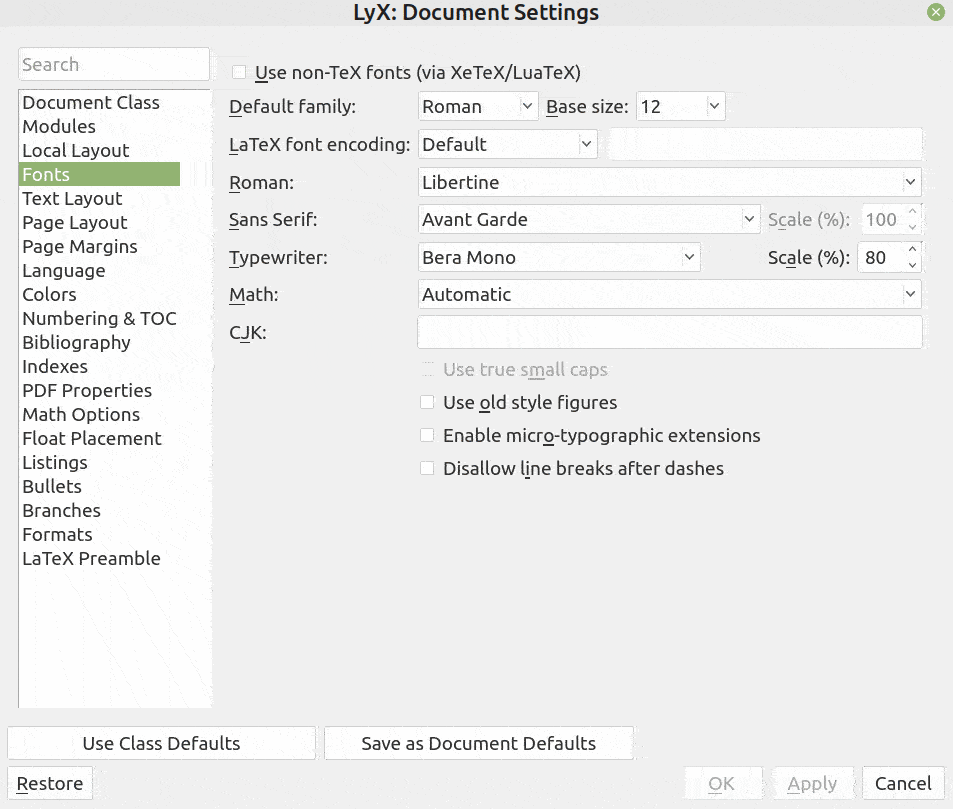Increase Typewriter scale using the up stepper arrow
Viewport: 953px width, 809px height.
(x=911, y=250)
